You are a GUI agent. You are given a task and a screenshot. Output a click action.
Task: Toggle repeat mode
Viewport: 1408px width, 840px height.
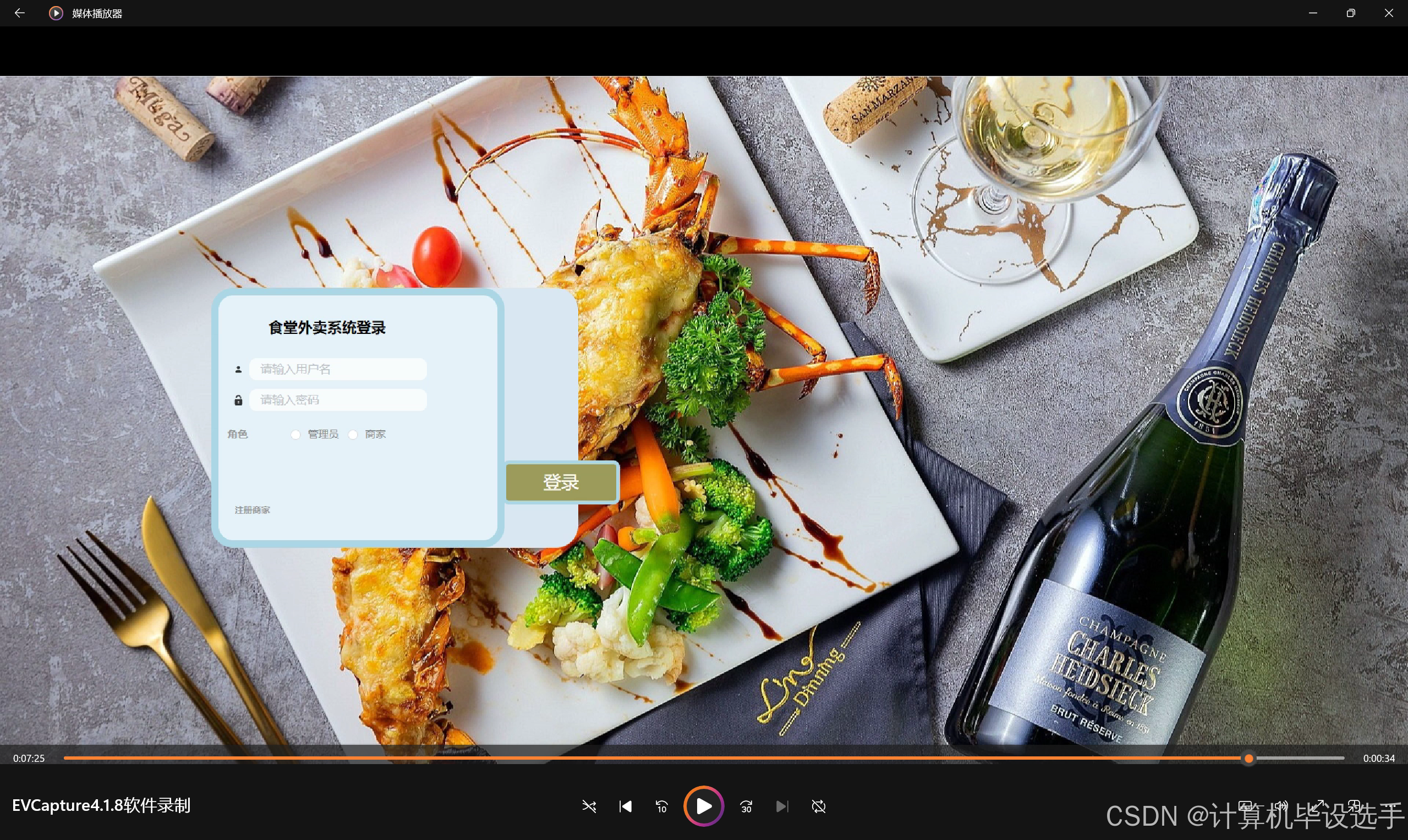pos(819,806)
